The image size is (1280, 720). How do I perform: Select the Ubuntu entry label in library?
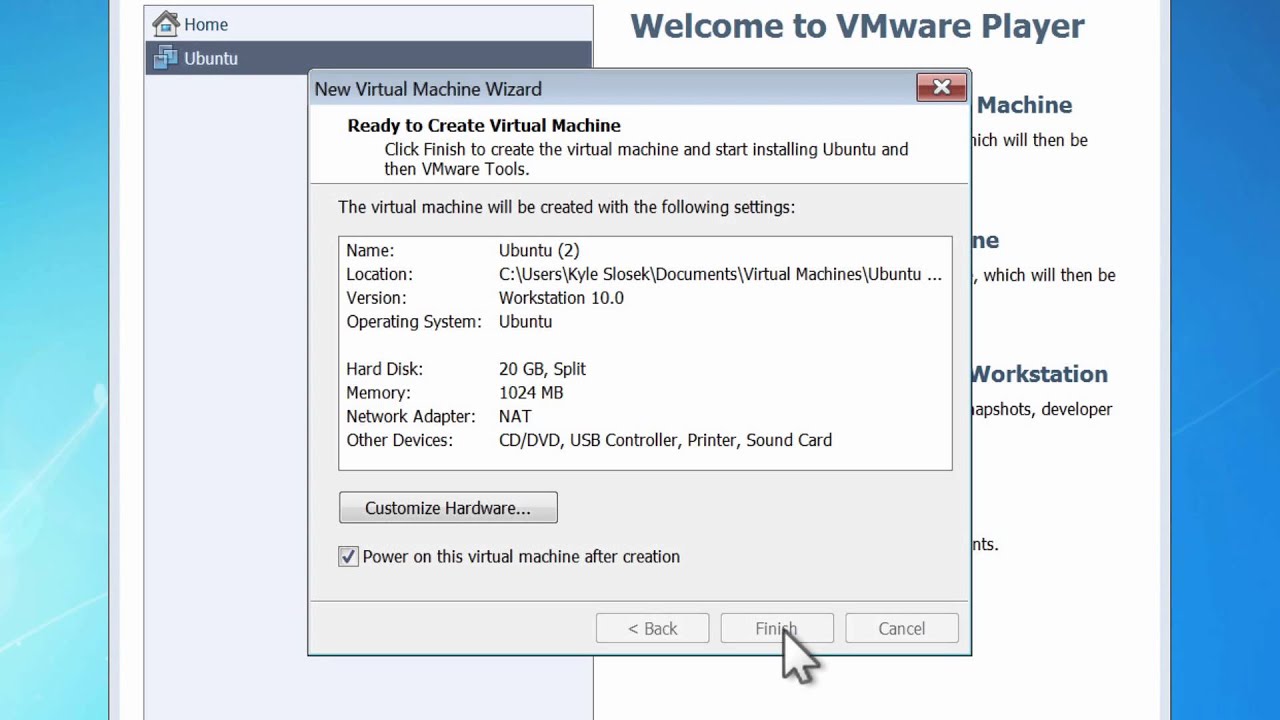[x=211, y=58]
